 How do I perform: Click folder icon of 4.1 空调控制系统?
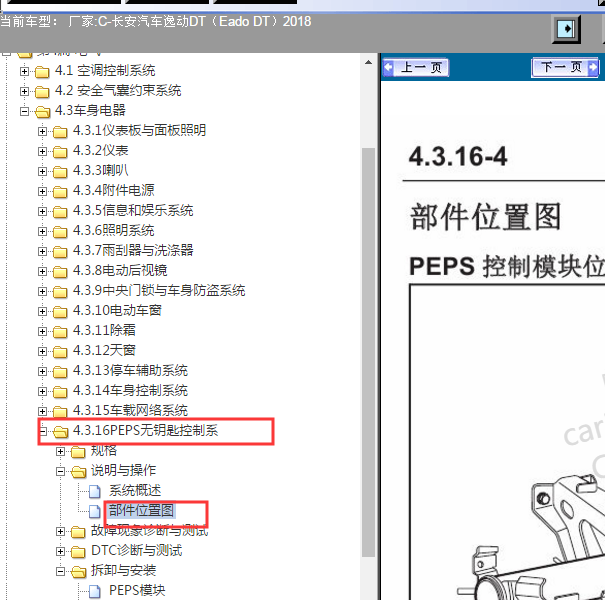pyautogui.click(x=42, y=72)
